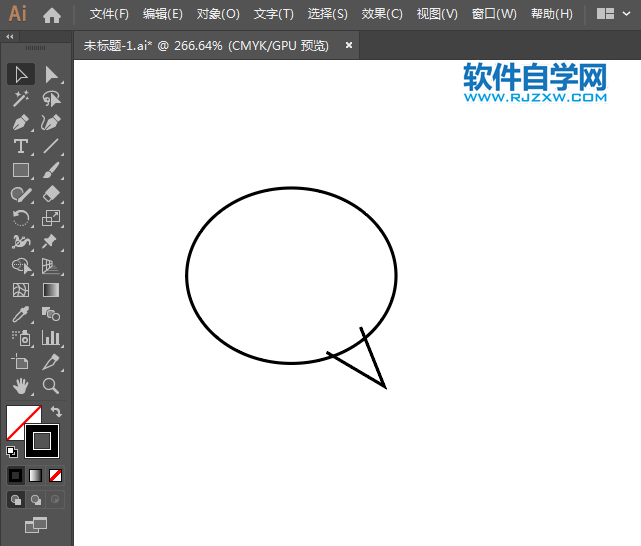Click the Home button
Viewport: 641px width, 546px height.
click(52, 14)
